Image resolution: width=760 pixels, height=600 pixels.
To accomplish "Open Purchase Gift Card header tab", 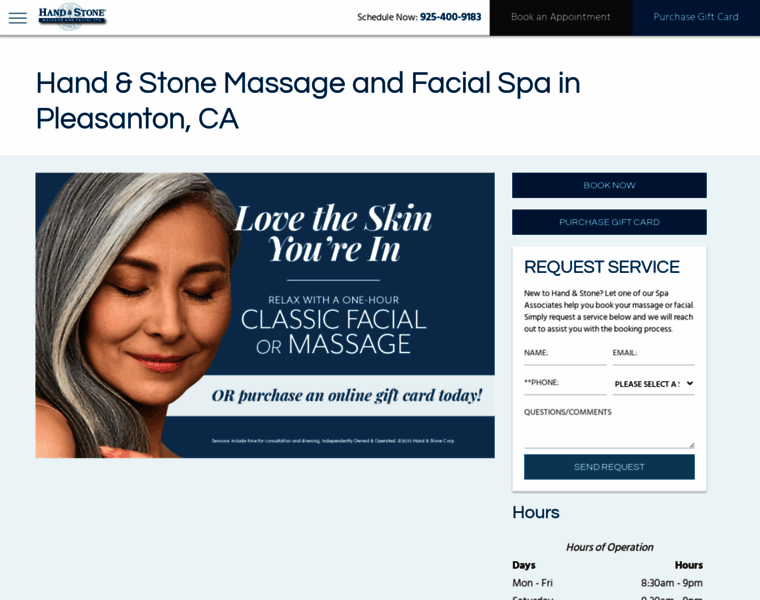I will (696, 17).
